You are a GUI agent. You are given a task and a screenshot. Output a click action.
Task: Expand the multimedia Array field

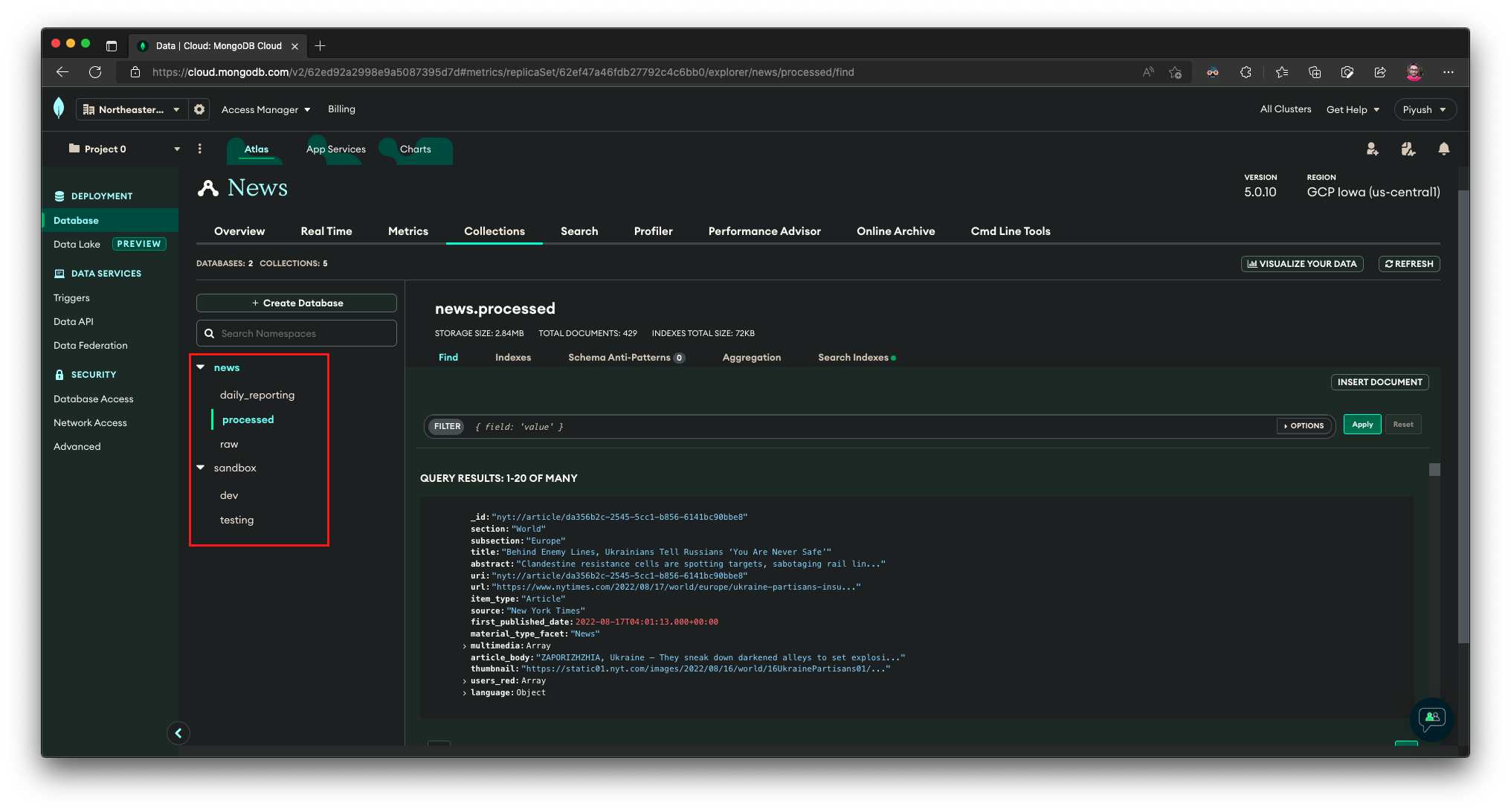pos(465,646)
